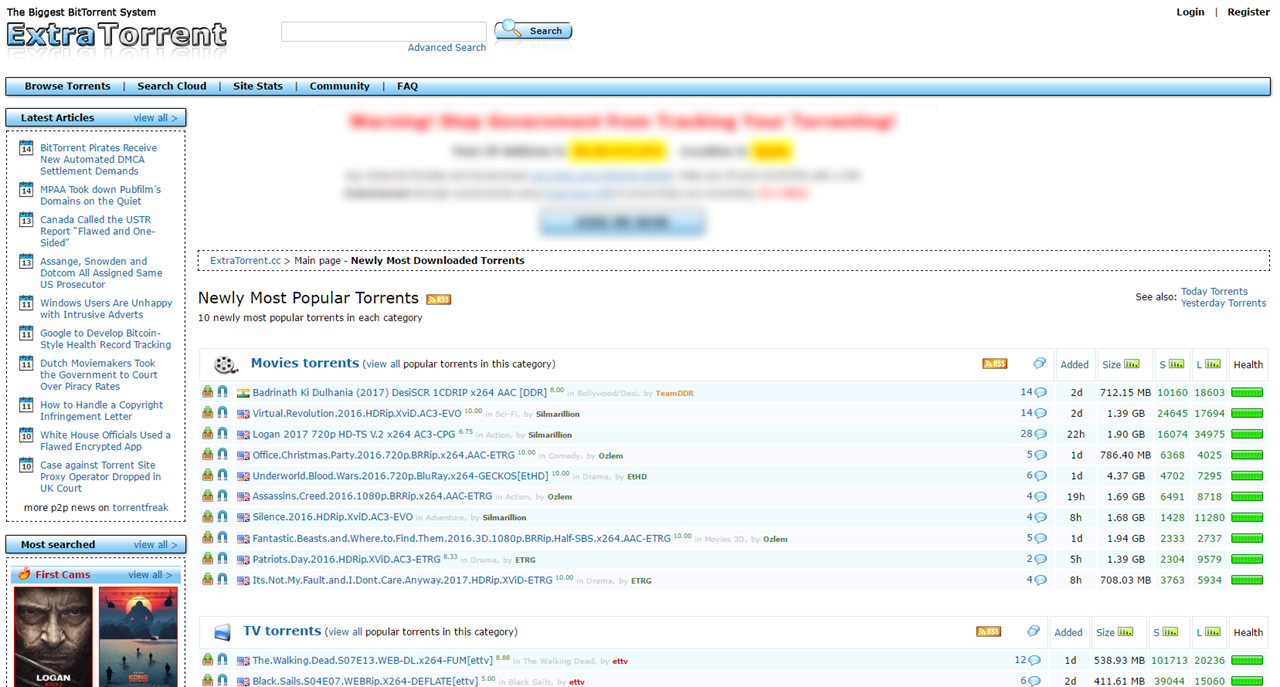The height and width of the screenshot is (687, 1280).
Task: Click the calendar 14 icon beside BitTorrent Pirates article
Action: click(26, 149)
